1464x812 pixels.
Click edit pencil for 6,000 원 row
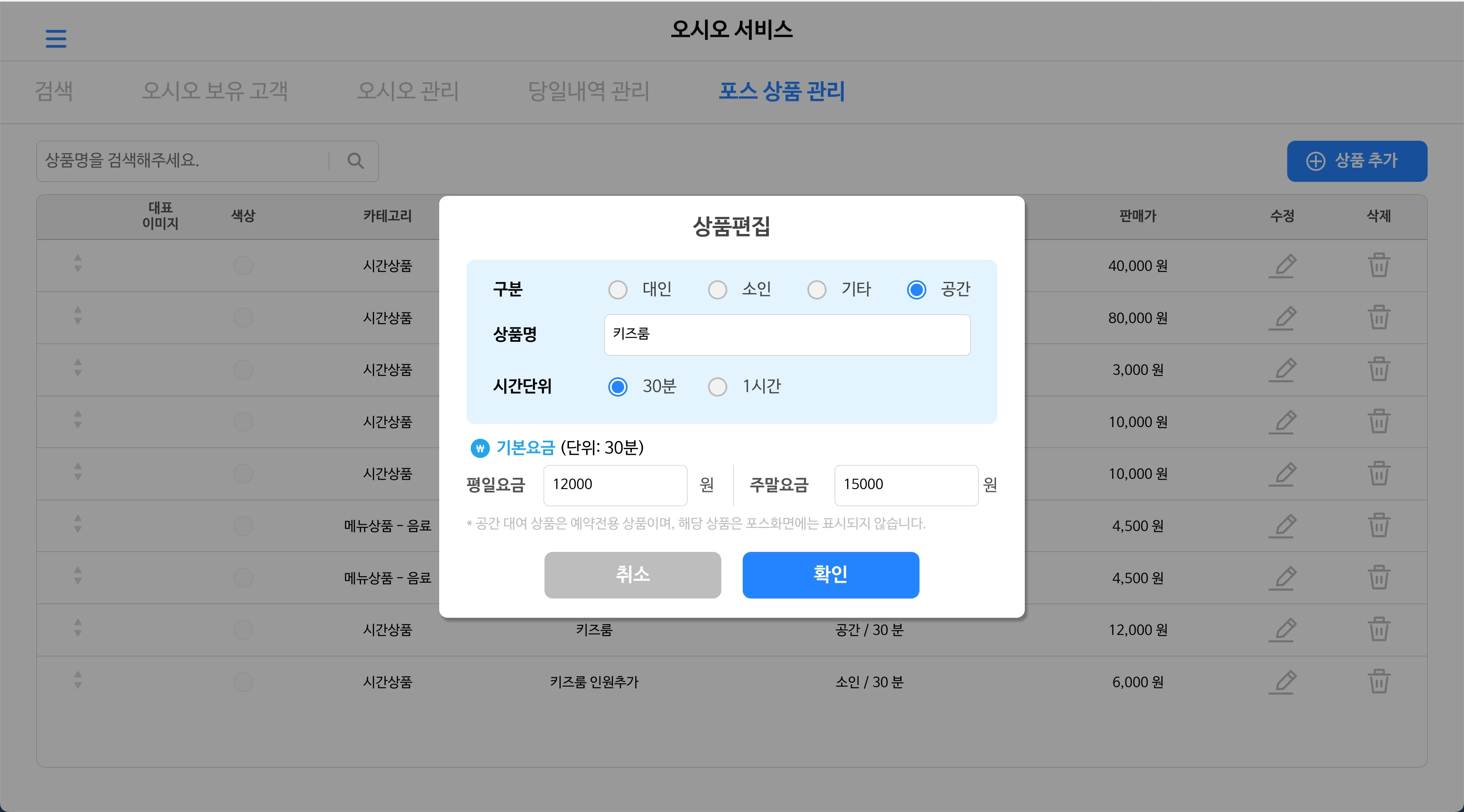click(1282, 682)
